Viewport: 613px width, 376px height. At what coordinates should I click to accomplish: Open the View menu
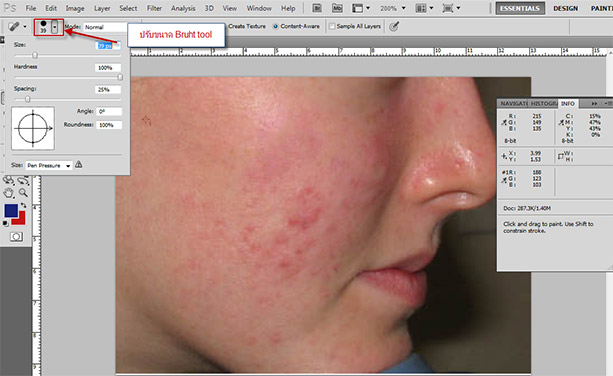229,8
